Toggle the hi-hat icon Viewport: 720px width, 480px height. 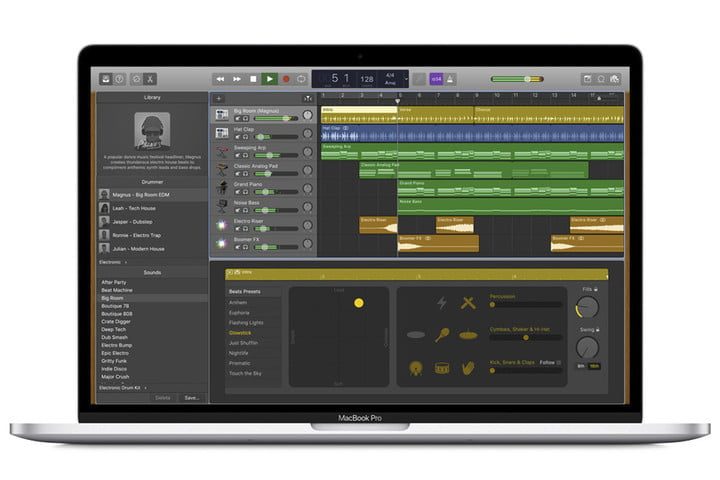[x=468, y=335]
